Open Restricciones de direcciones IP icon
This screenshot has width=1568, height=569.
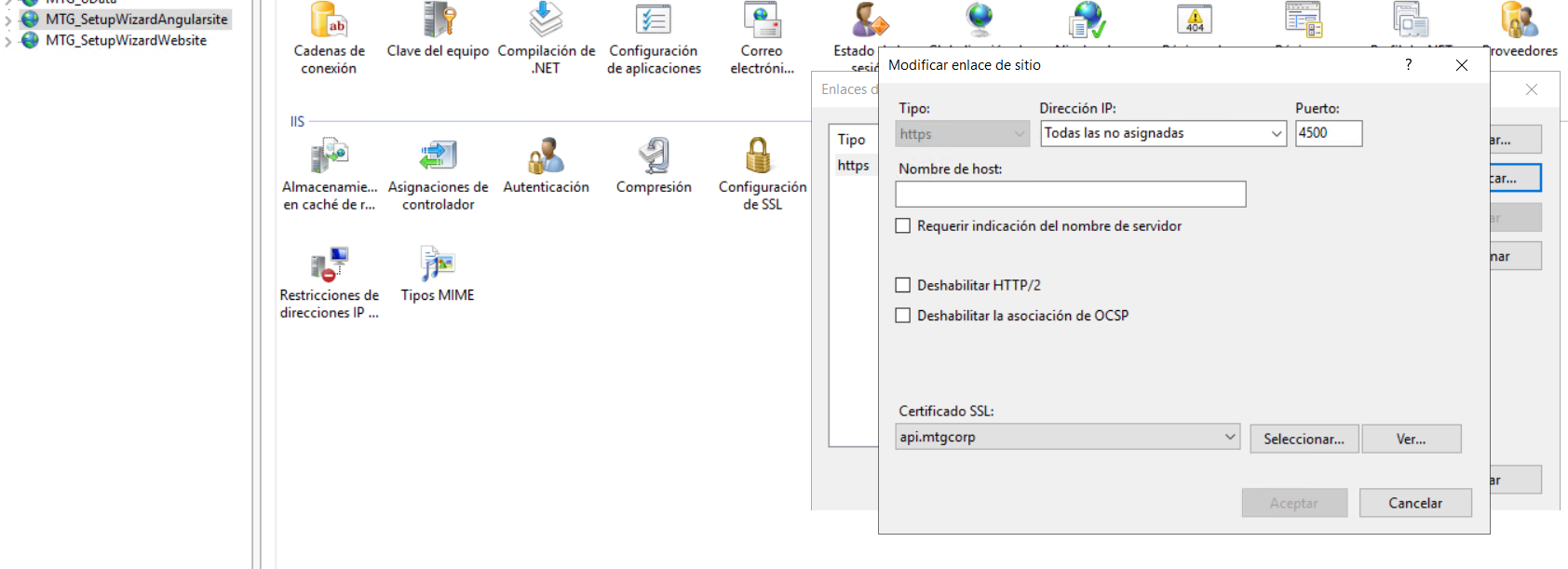(329, 264)
